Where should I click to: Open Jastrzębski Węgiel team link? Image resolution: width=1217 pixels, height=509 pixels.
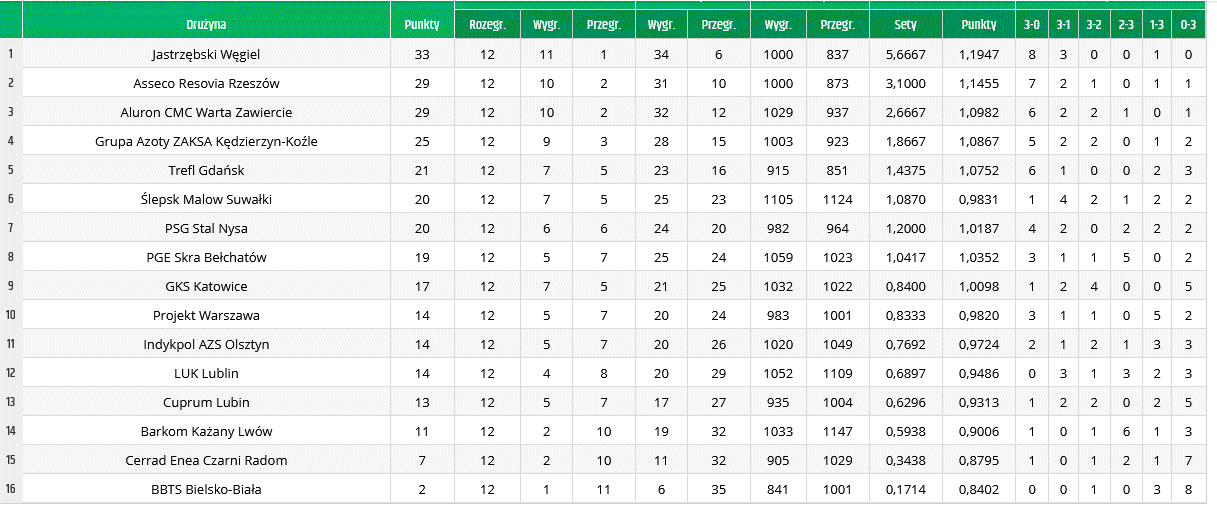point(206,55)
